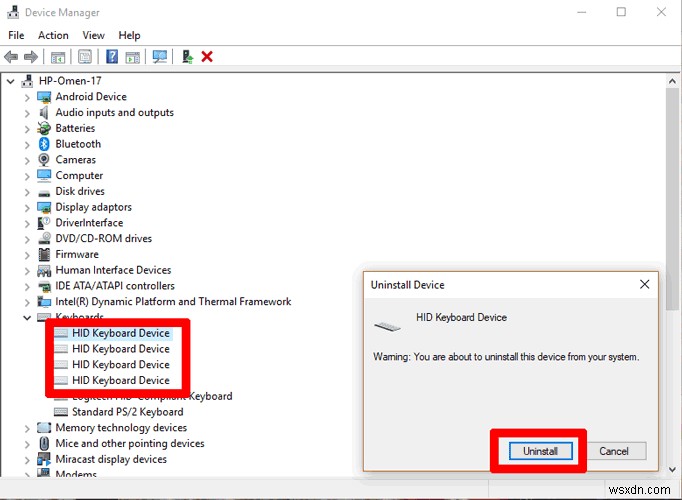Open the View menu
682x500 pixels.
pyautogui.click(x=94, y=35)
